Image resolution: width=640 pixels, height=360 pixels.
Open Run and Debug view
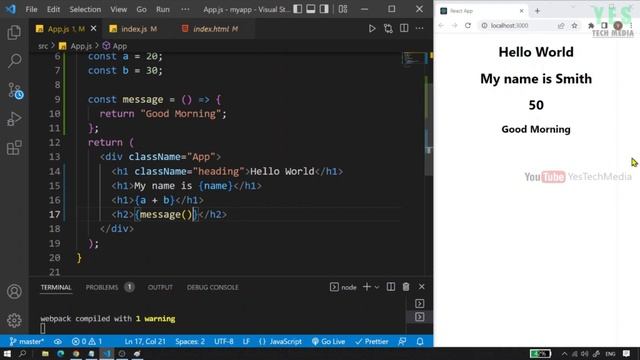tap(14, 119)
